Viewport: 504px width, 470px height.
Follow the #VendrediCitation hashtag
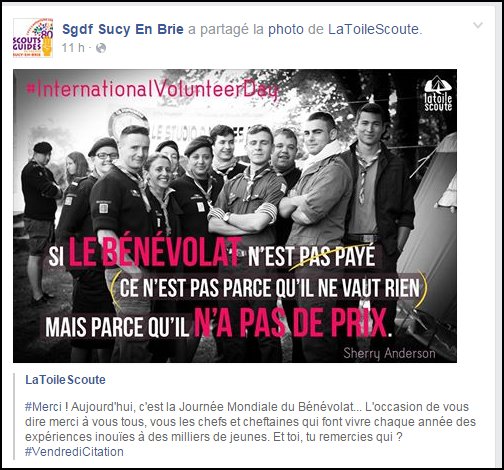(74, 452)
